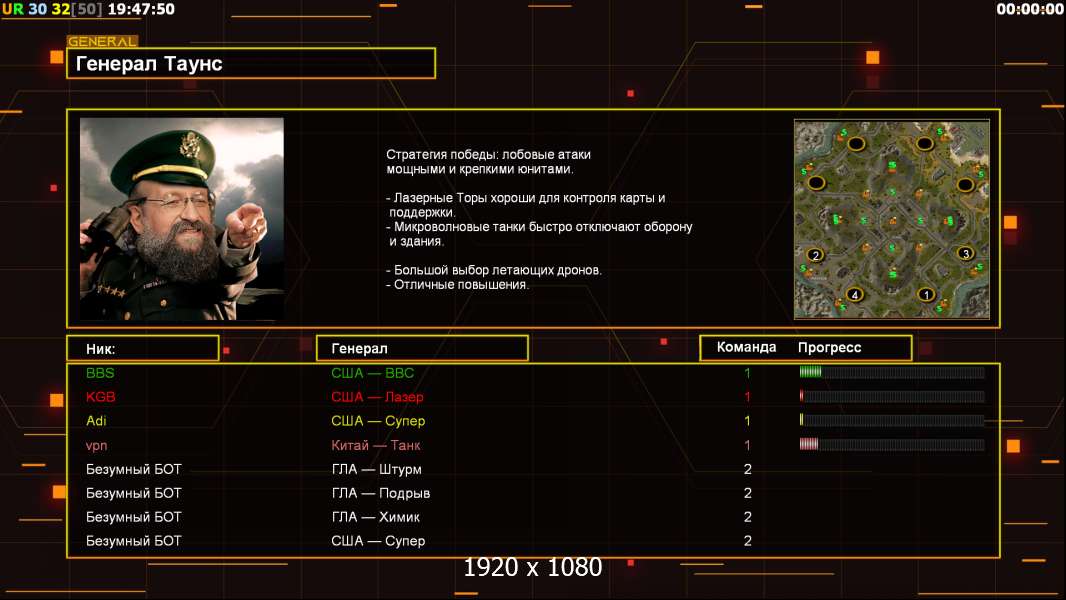The image size is (1066, 600).
Task: Click the 'Китай — Танк' general cell
Action: (375, 445)
